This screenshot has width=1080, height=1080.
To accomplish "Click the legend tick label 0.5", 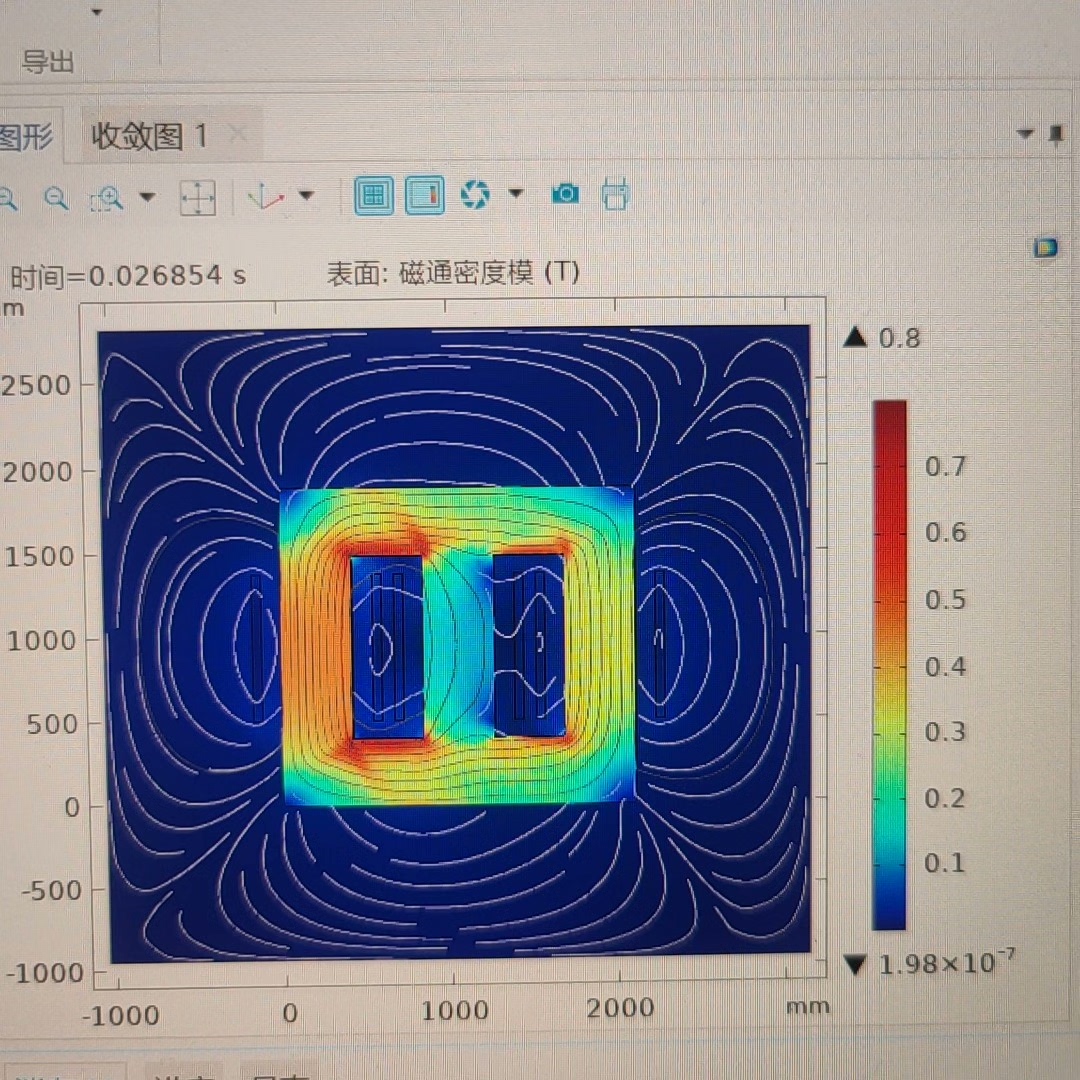I will [945, 599].
